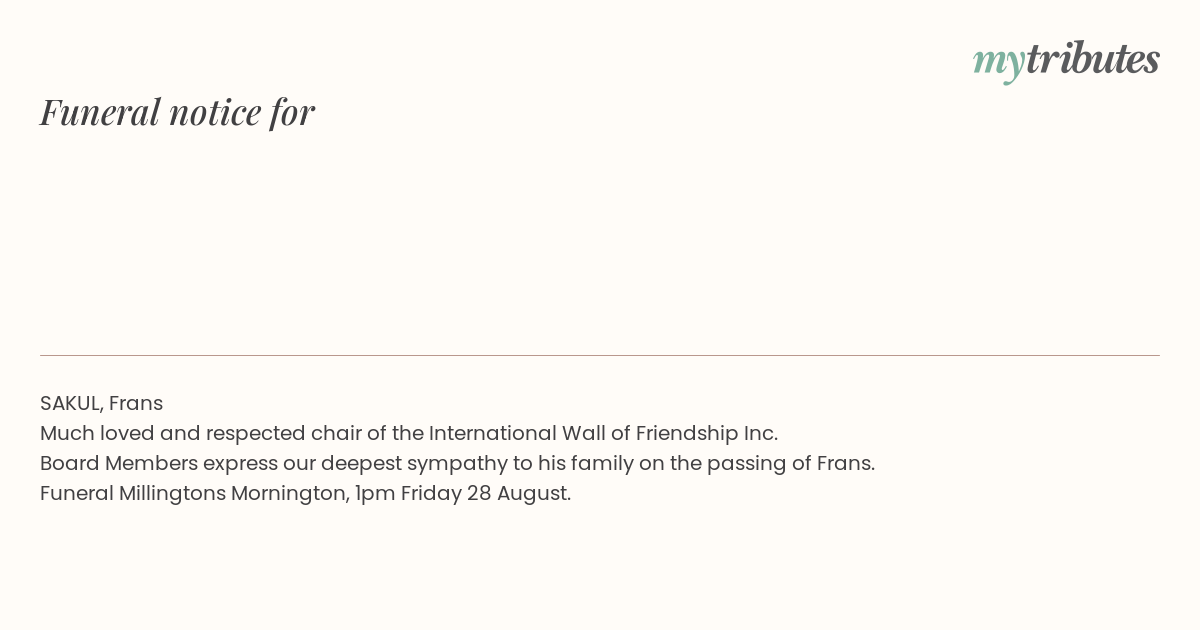The width and height of the screenshot is (1200, 630).
Task: Click the "deepest sympathy" phrase
Action: tap(414, 464)
